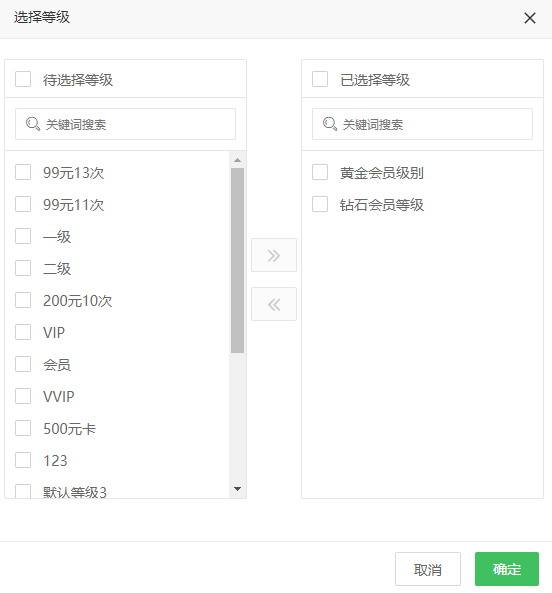Select the 黄金会员级别 label text
Screen dimensions: 552x593
(382, 173)
